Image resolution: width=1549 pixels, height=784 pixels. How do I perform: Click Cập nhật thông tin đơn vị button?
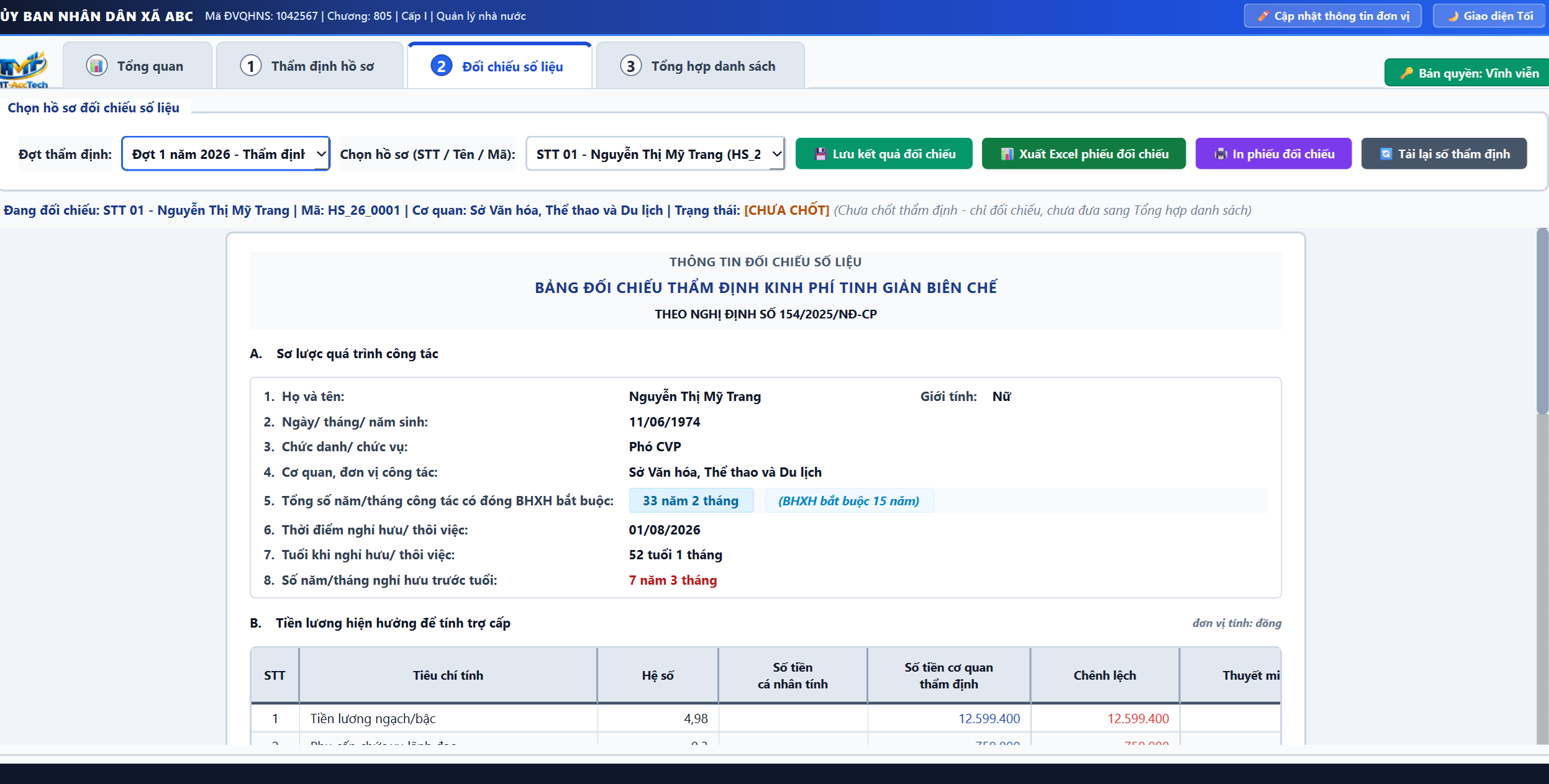point(1333,16)
